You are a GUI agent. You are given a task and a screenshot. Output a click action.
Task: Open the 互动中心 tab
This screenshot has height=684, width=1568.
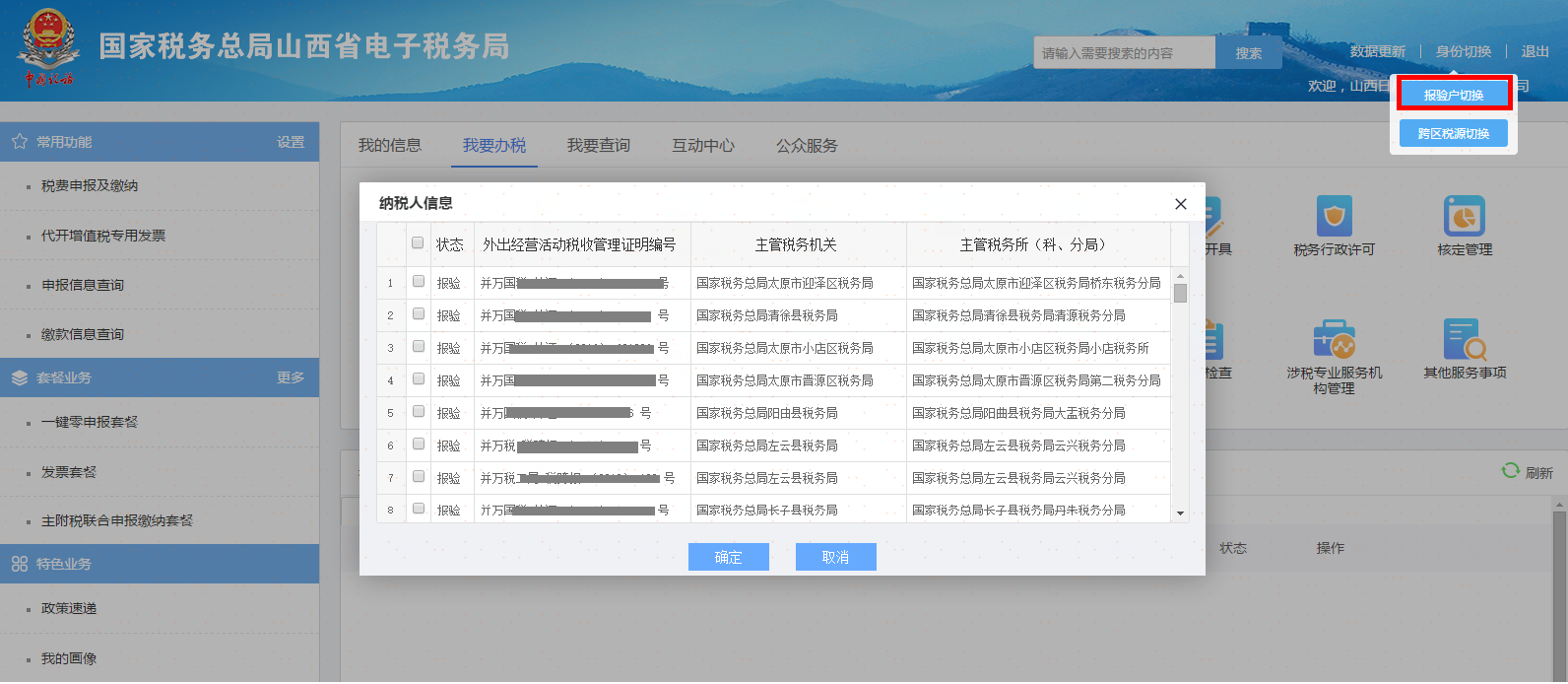tap(702, 145)
